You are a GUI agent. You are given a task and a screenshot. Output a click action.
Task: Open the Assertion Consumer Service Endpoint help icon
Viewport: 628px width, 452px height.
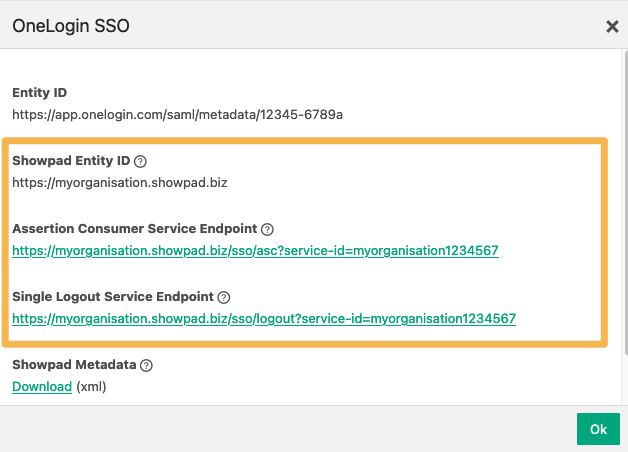[267, 229]
